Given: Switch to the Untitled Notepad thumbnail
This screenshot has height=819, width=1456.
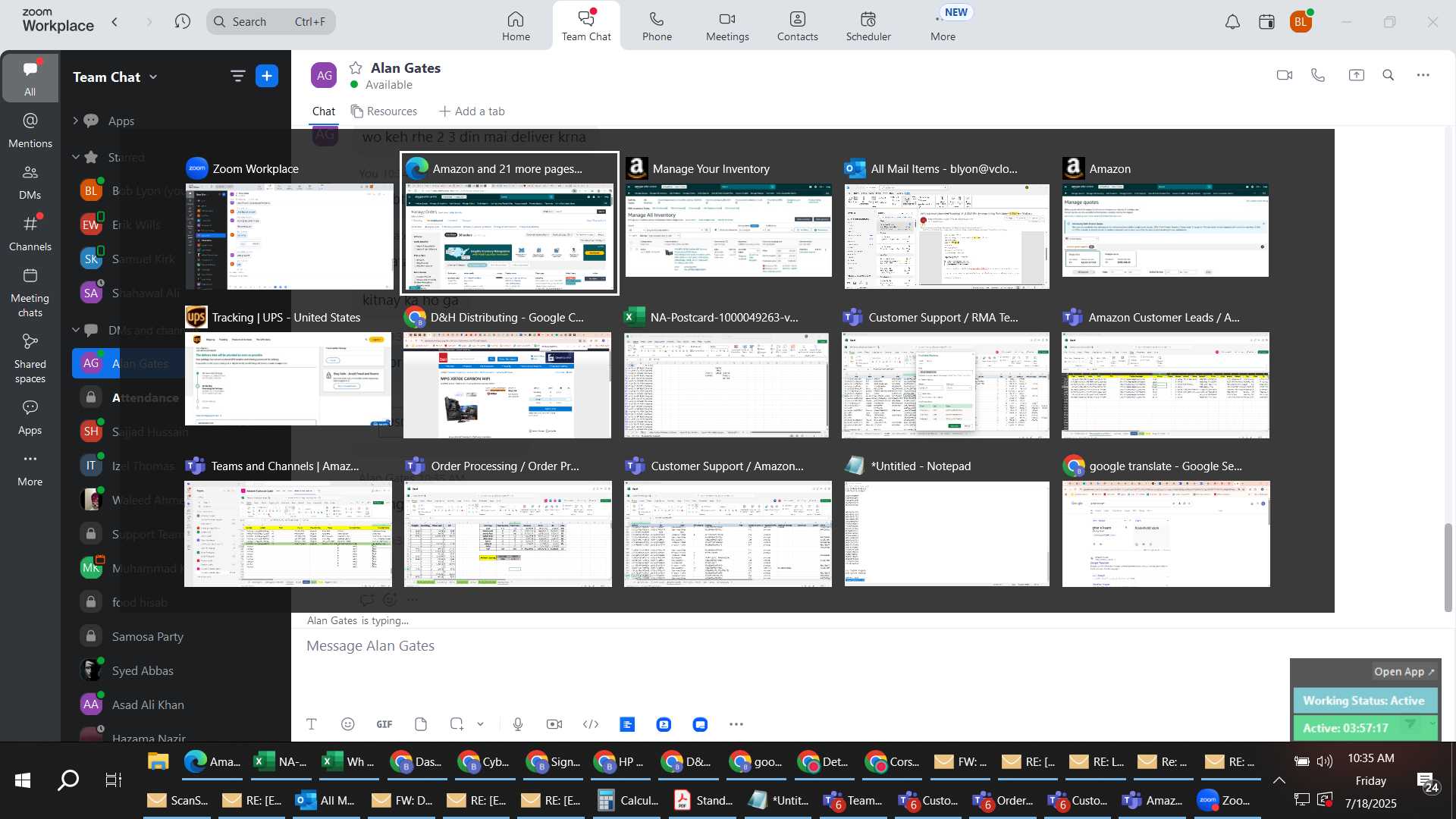Looking at the screenshot, I should [947, 522].
